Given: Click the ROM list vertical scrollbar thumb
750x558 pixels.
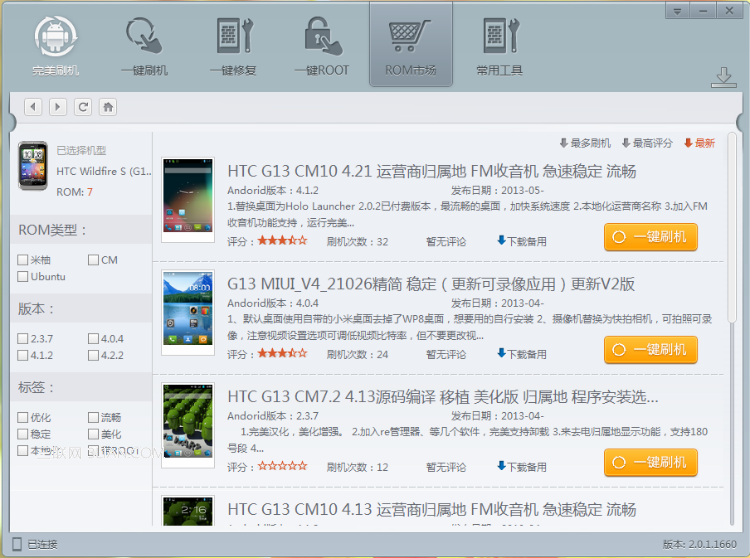Looking at the screenshot, I should click(732, 228).
